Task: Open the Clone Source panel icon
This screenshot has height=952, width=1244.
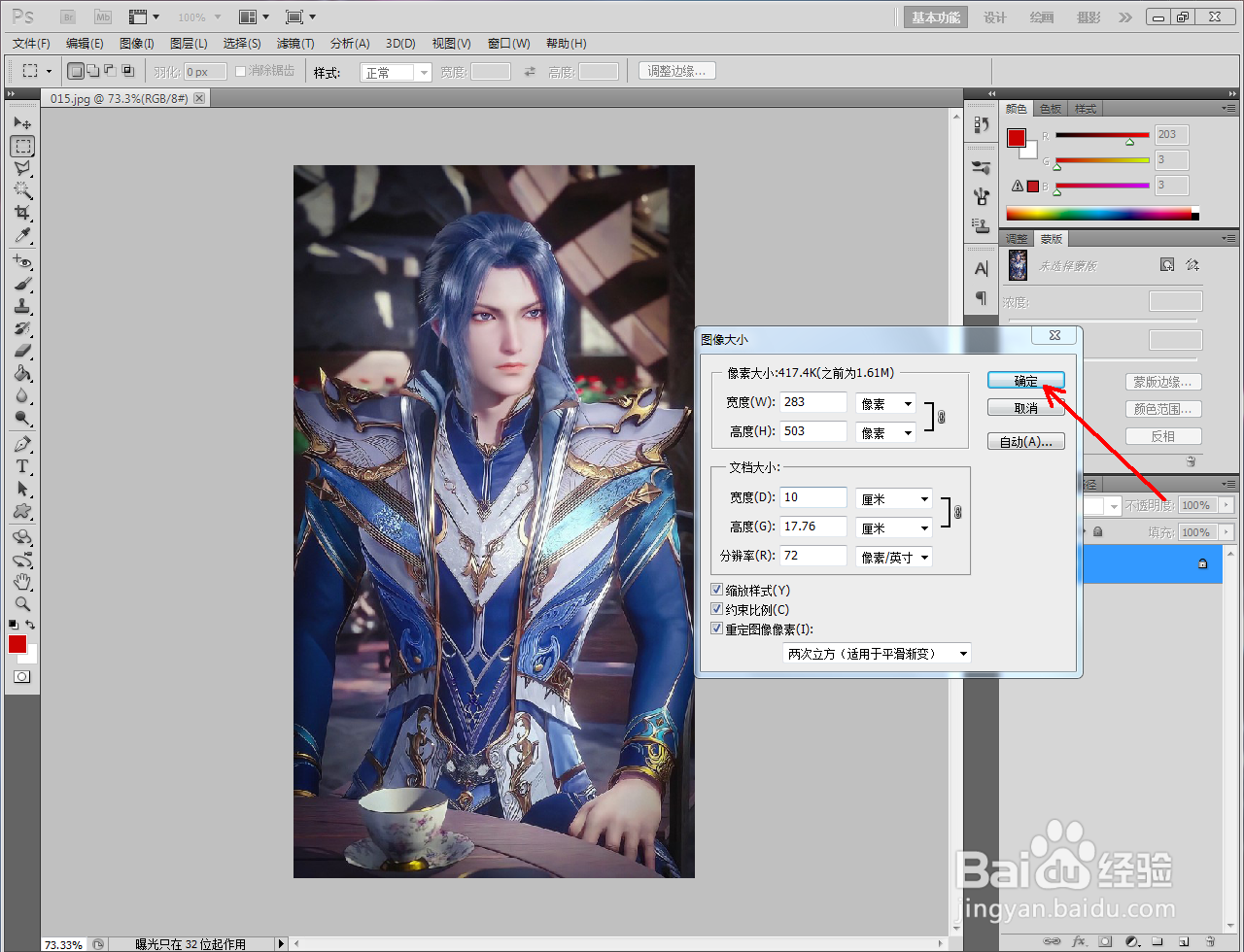Action: pos(982,224)
